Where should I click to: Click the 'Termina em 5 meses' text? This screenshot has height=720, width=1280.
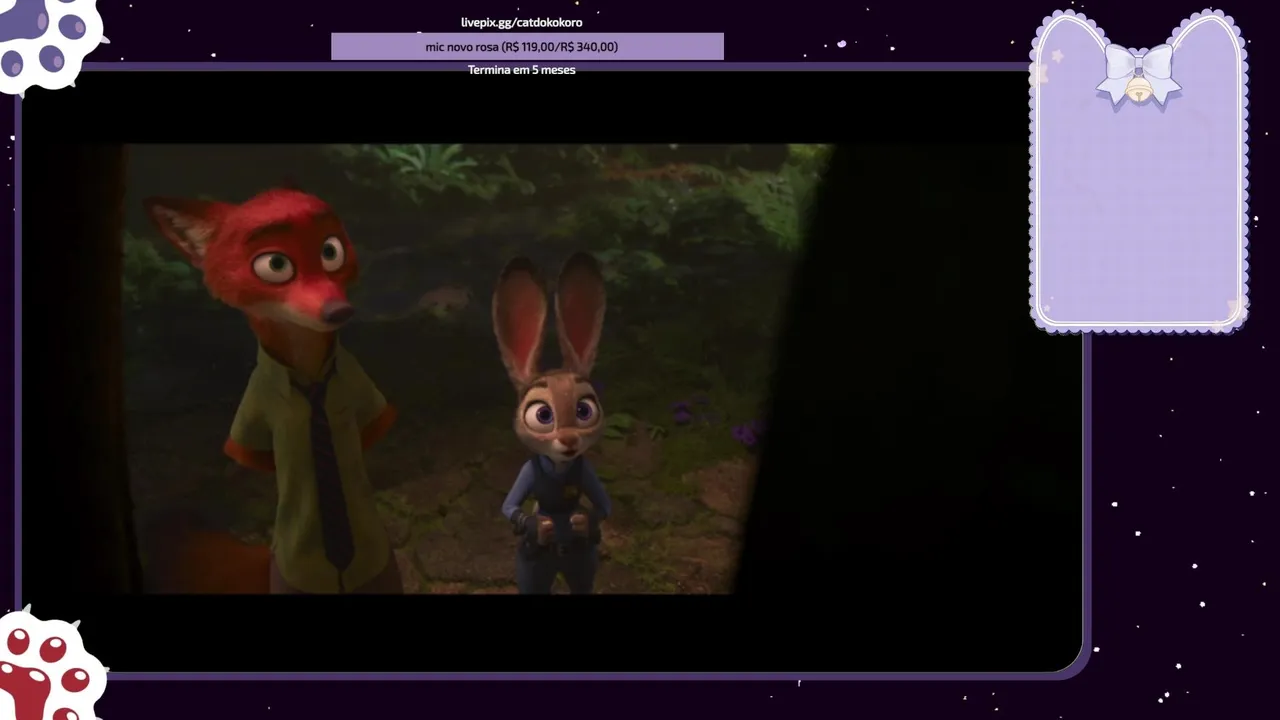521,70
